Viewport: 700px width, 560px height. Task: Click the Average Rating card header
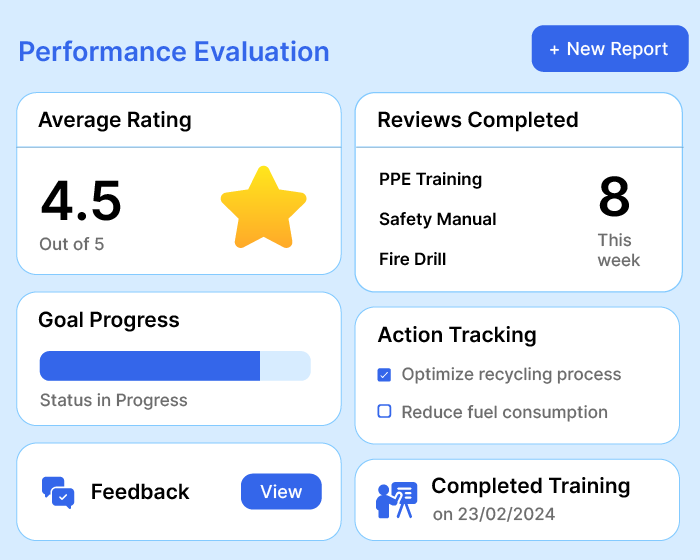point(115,121)
